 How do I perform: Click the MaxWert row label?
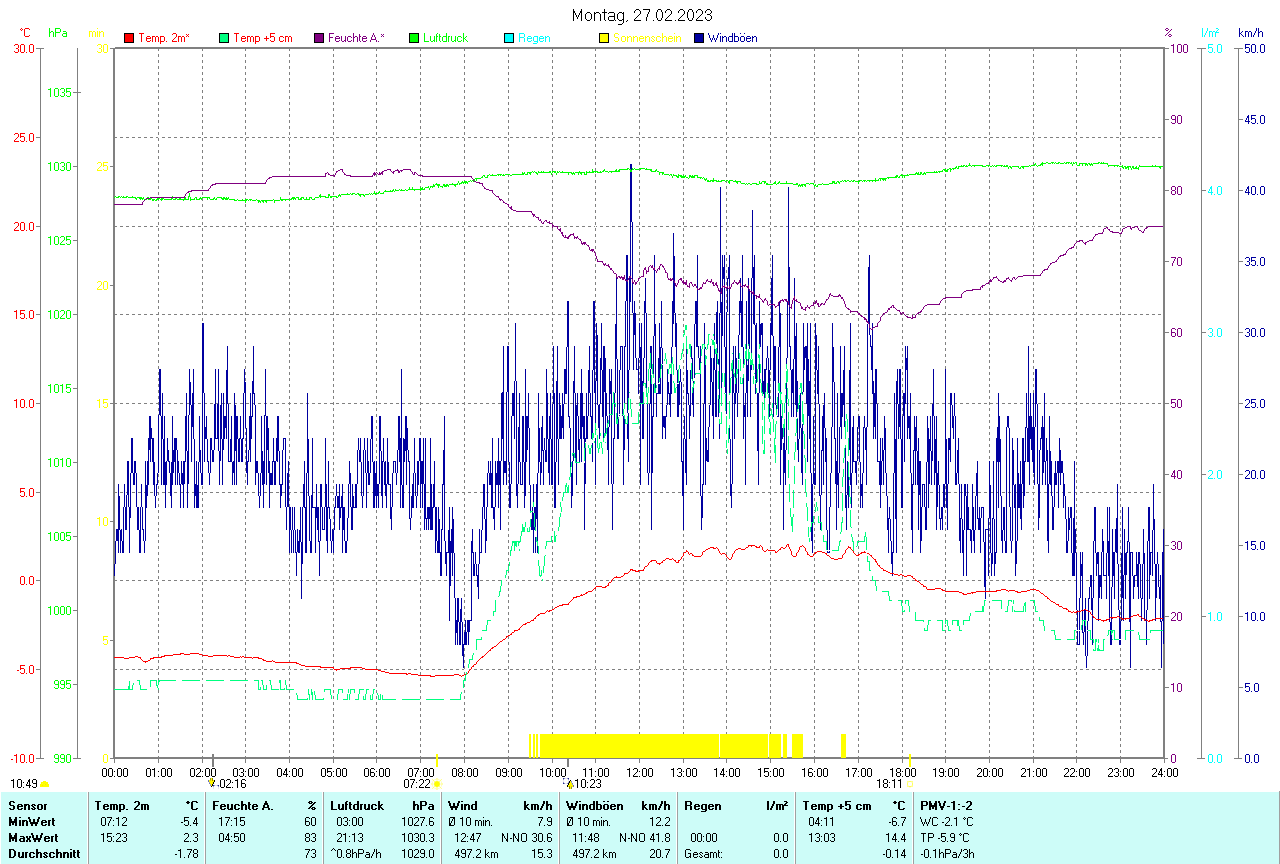(34, 837)
